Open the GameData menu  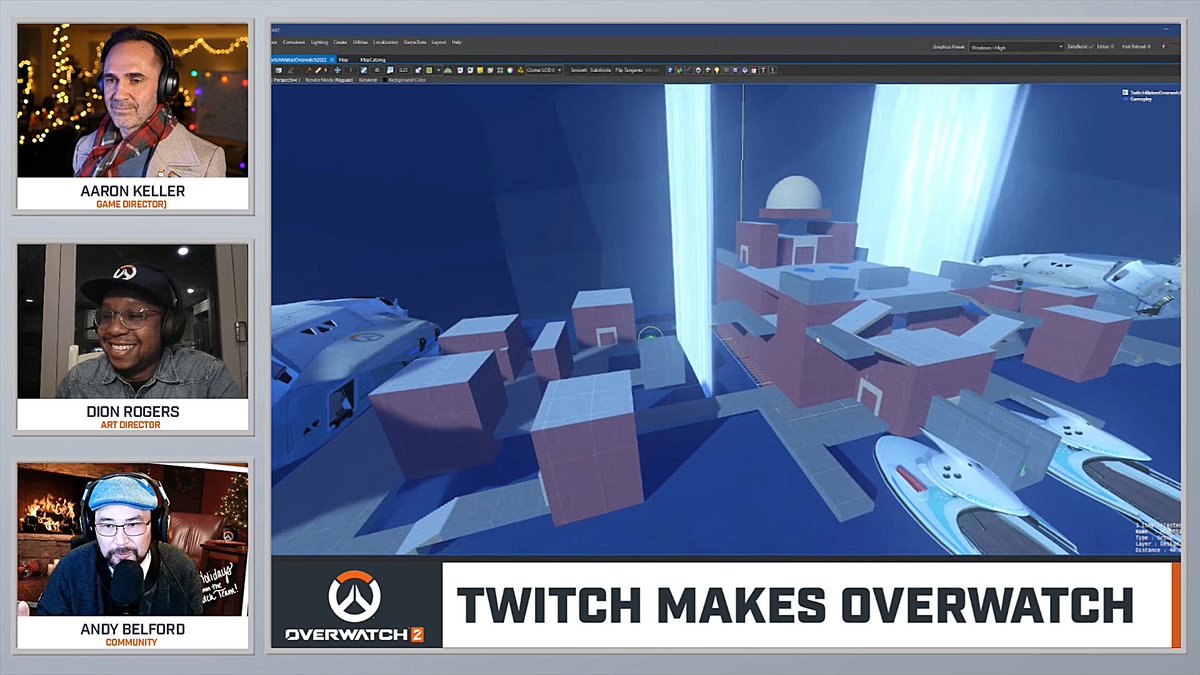[x=415, y=43]
